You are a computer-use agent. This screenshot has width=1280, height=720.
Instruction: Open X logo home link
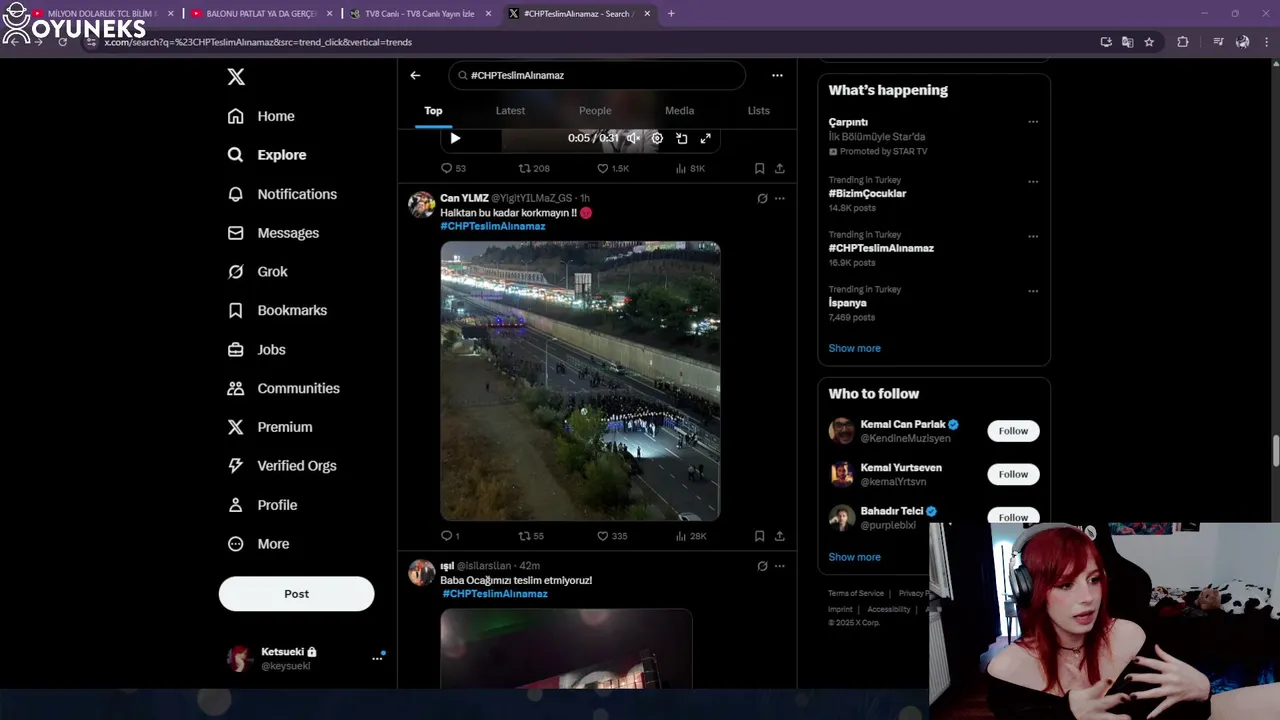click(x=236, y=77)
